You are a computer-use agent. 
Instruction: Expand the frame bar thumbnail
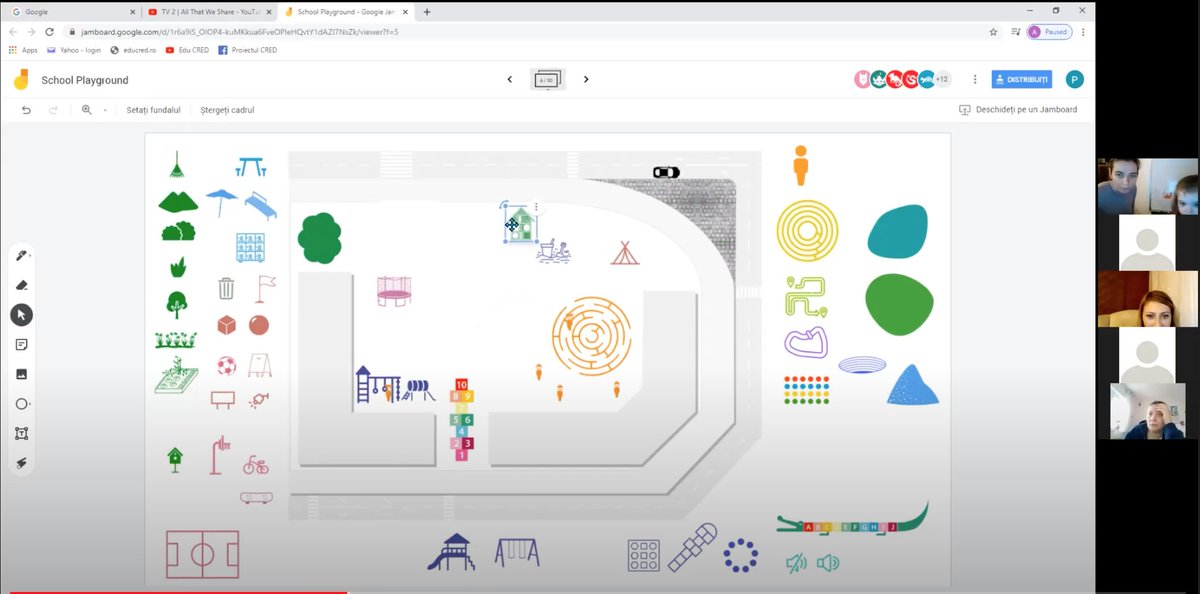coord(548,79)
